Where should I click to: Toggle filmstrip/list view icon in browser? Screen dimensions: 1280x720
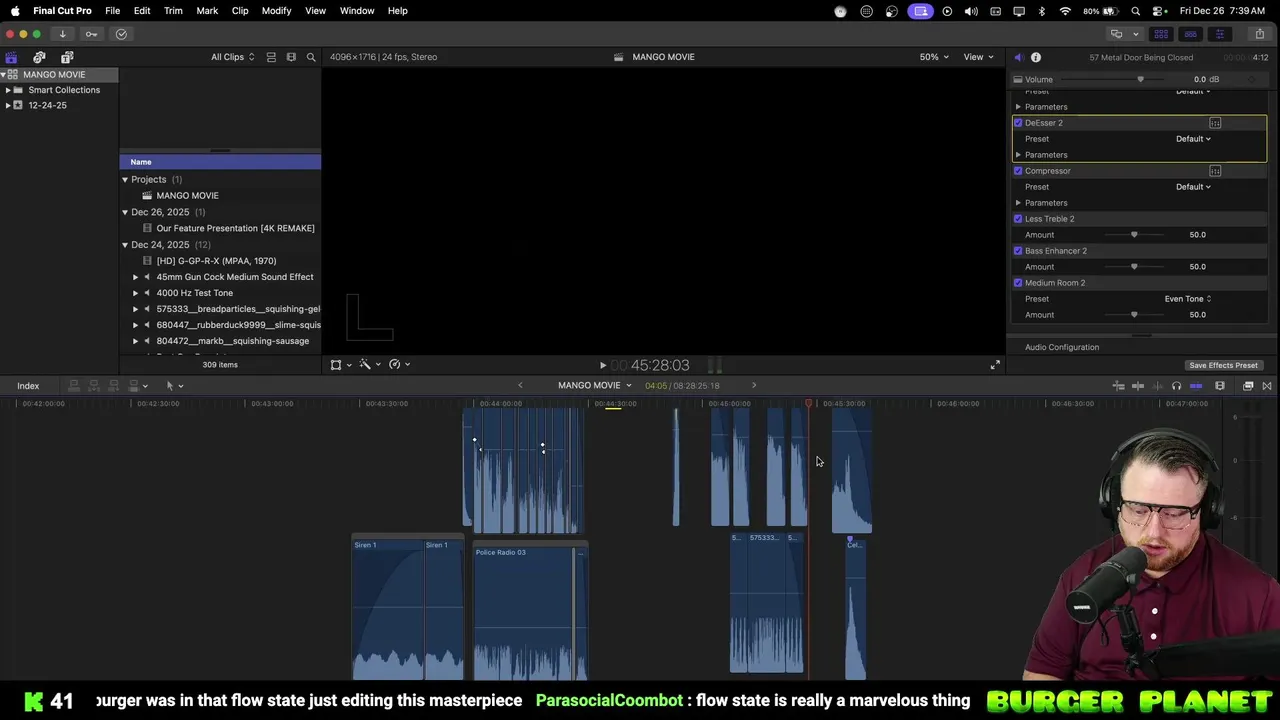291,57
